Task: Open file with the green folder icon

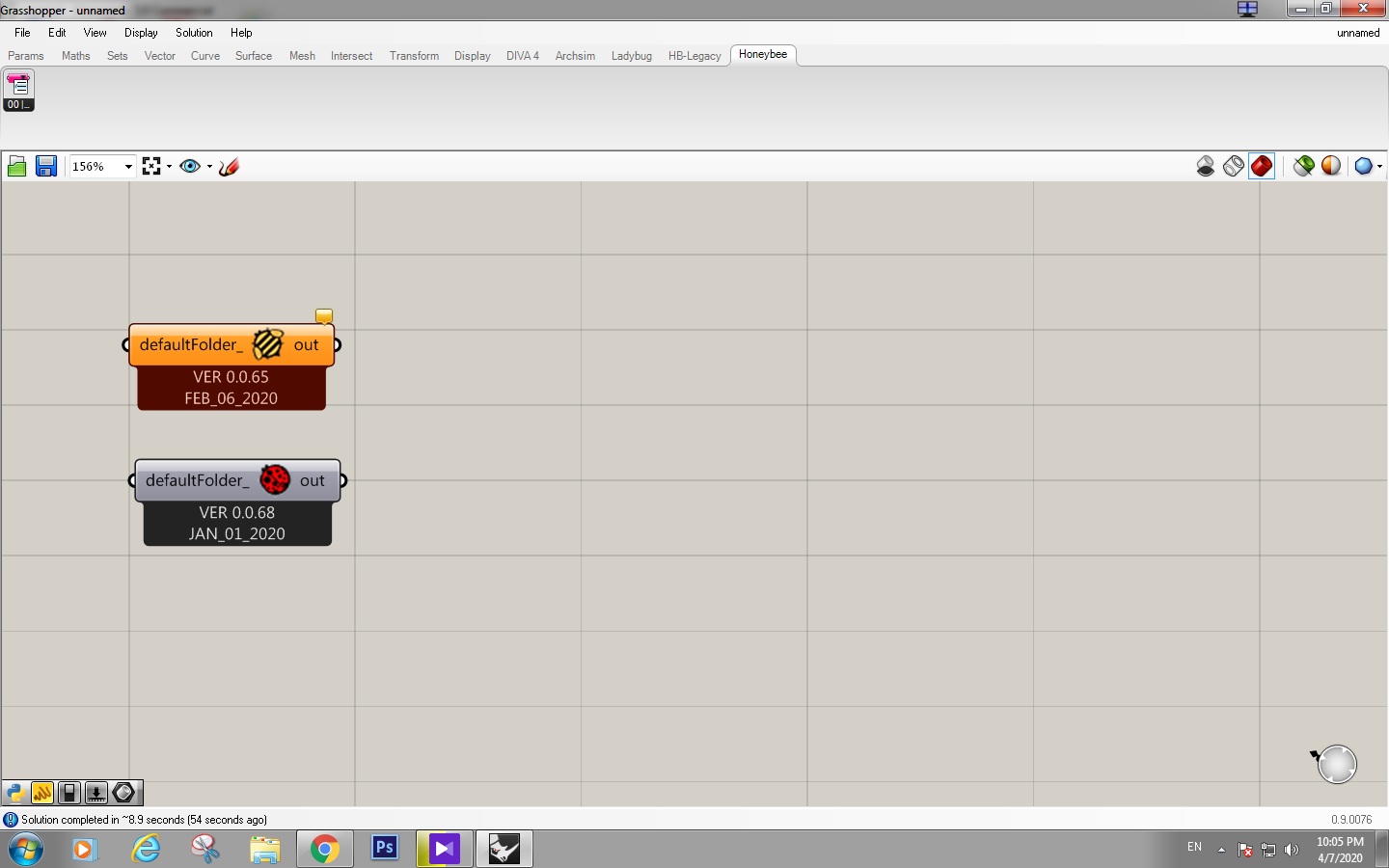Action: 16,166
